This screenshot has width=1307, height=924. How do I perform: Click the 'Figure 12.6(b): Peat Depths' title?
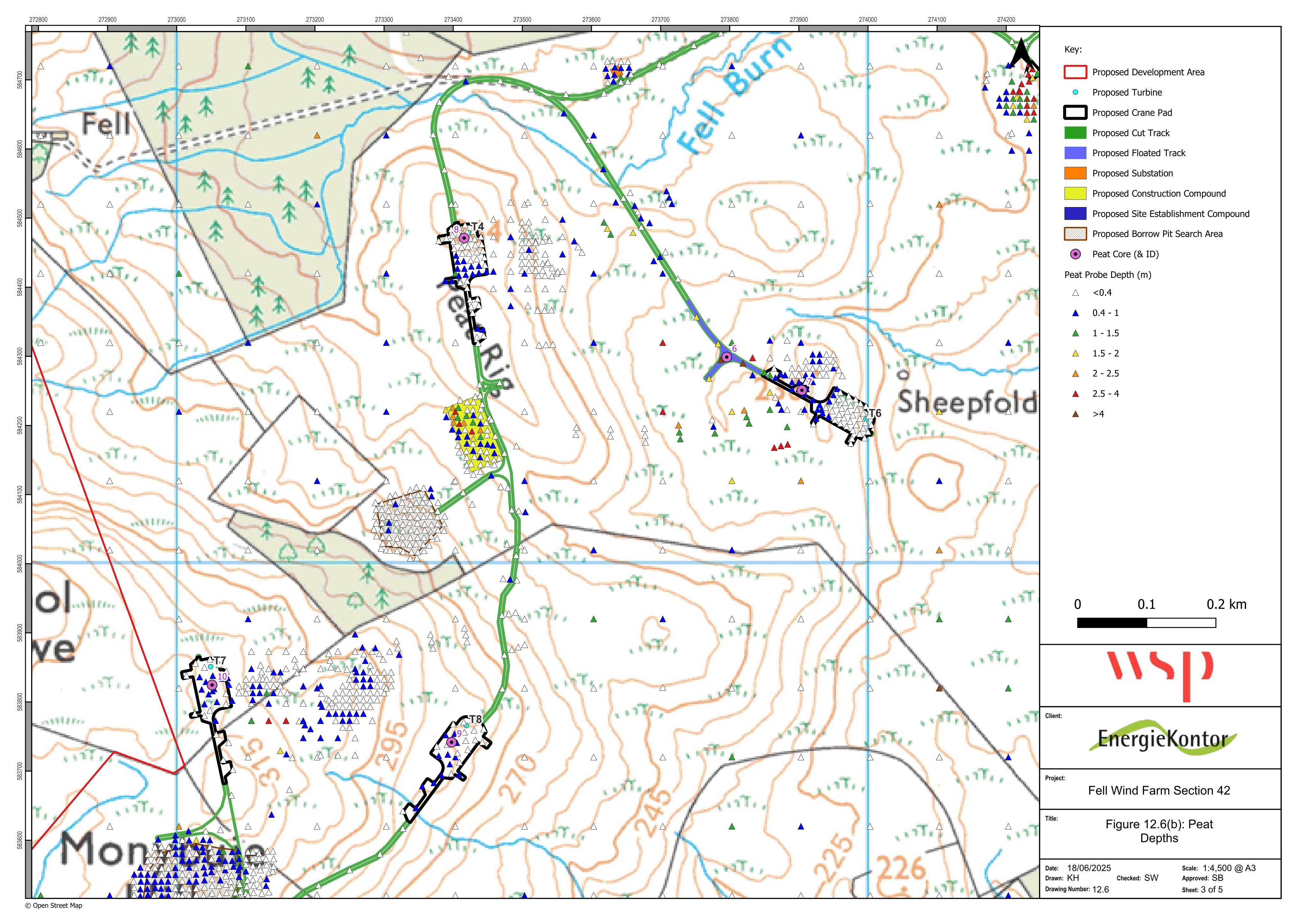(x=1159, y=831)
